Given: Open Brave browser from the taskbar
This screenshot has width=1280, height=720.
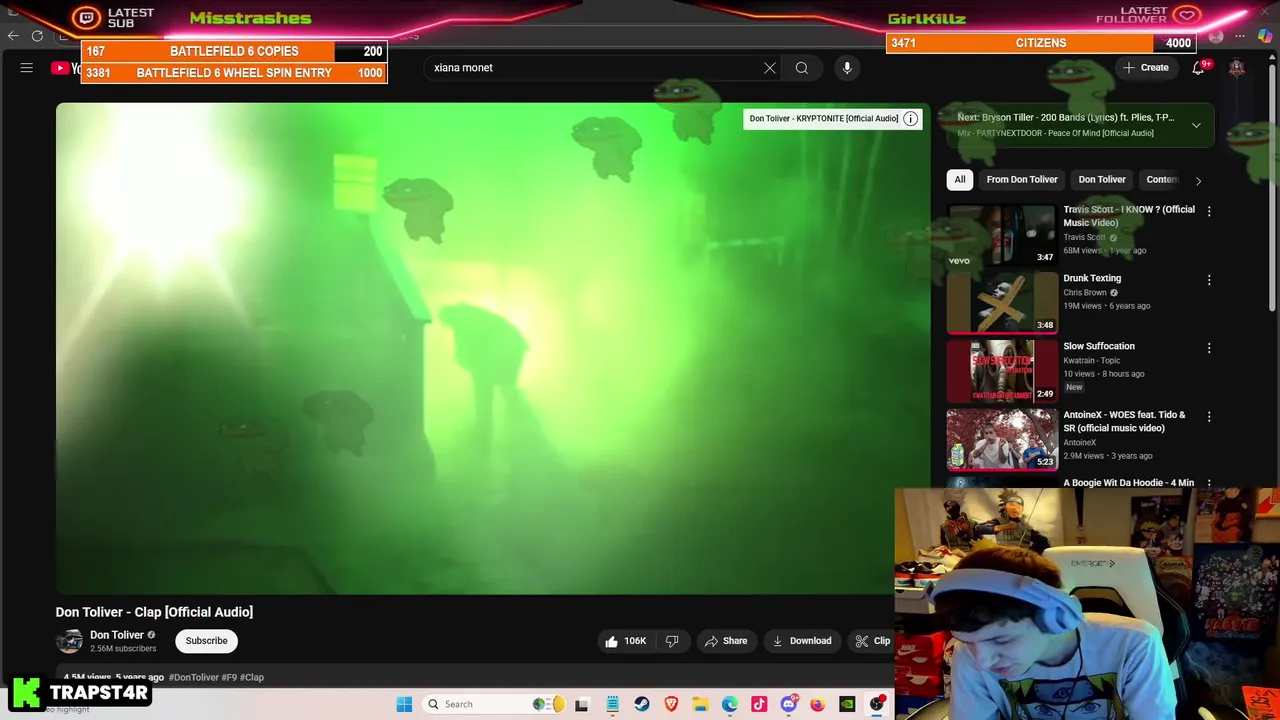Looking at the screenshot, I should 671,704.
